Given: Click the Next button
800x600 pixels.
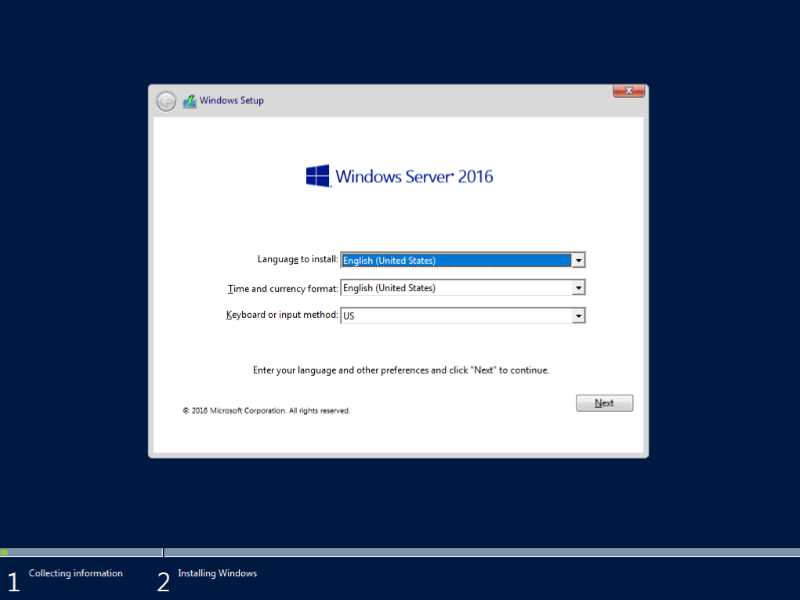Looking at the screenshot, I should pyautogui.click(x=605, y=403).
